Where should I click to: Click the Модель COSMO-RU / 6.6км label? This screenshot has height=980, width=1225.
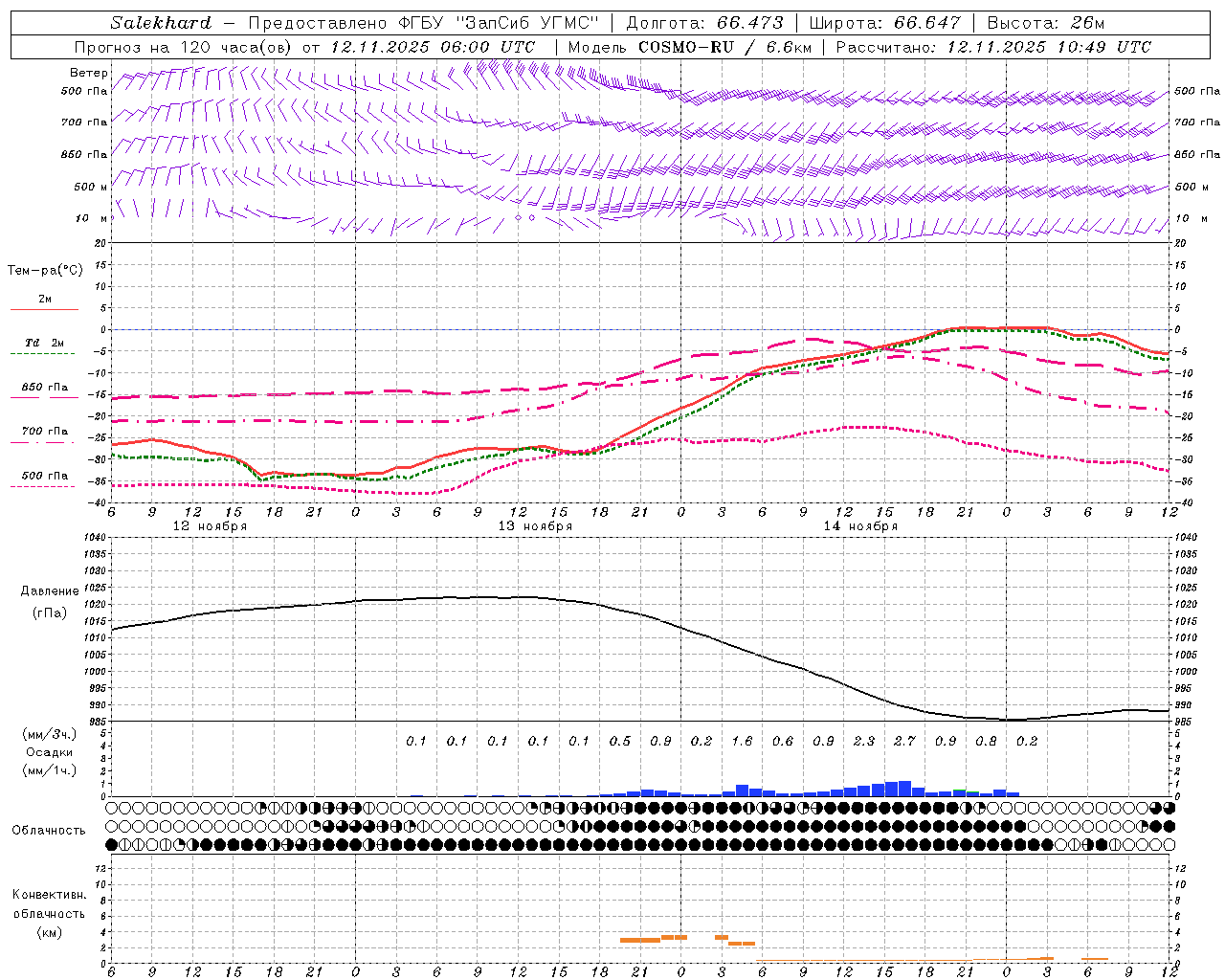click(690, 47)
